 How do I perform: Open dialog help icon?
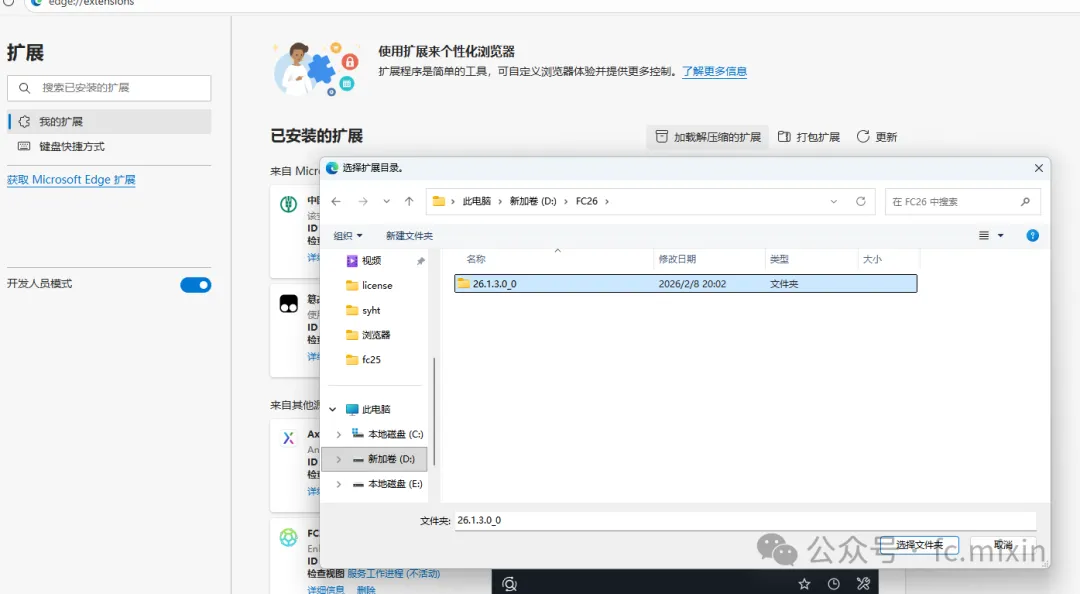[x=1032, y=236]
